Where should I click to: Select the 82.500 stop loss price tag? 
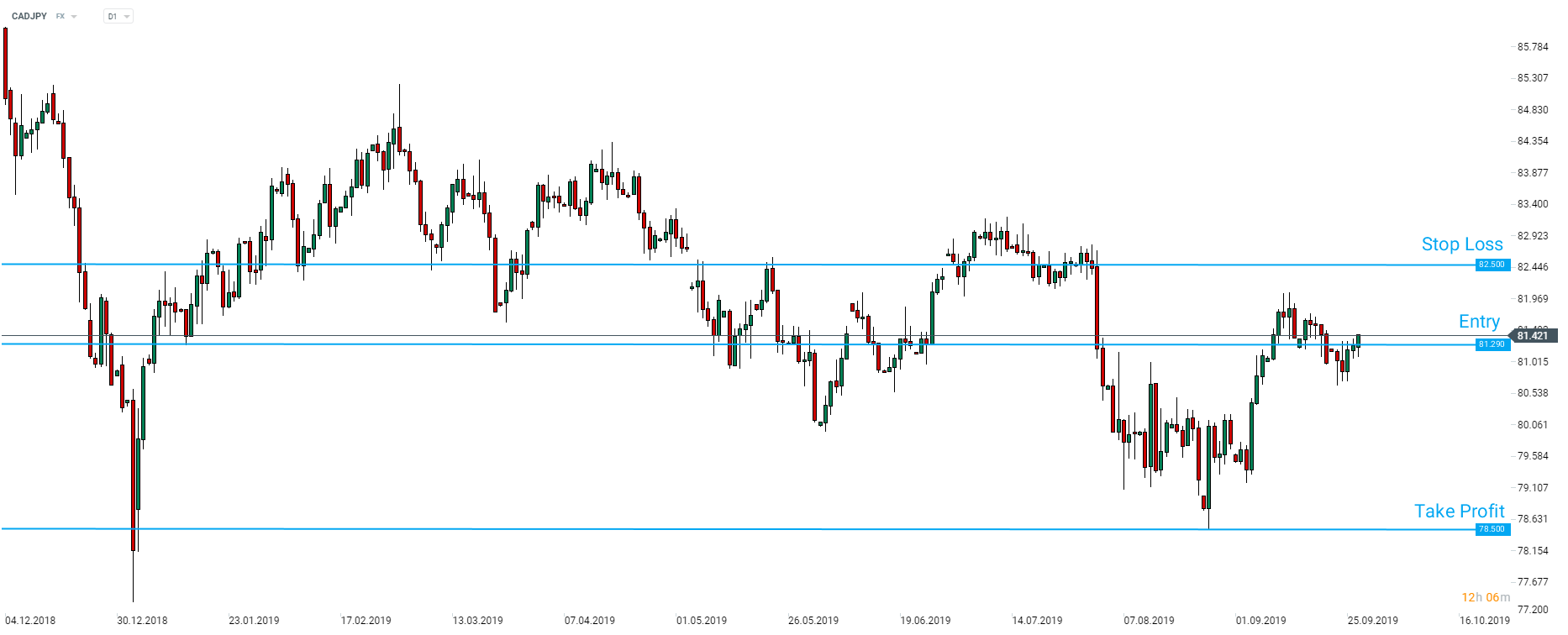1492,265
